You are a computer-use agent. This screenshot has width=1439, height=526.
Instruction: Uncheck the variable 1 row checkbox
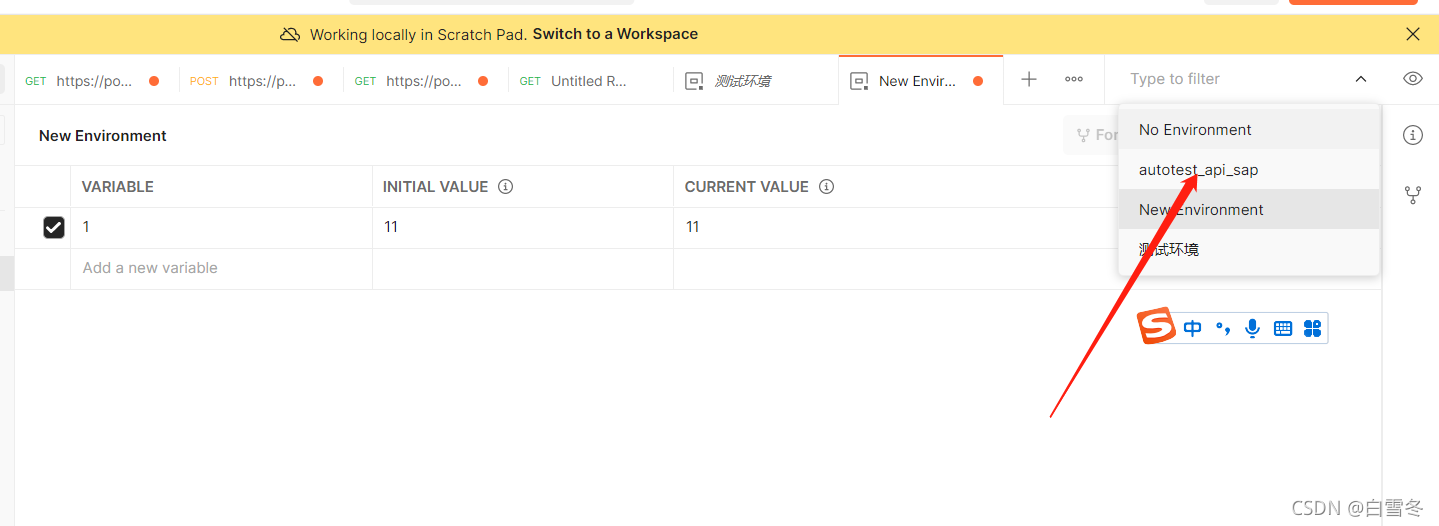pos(54,228)
